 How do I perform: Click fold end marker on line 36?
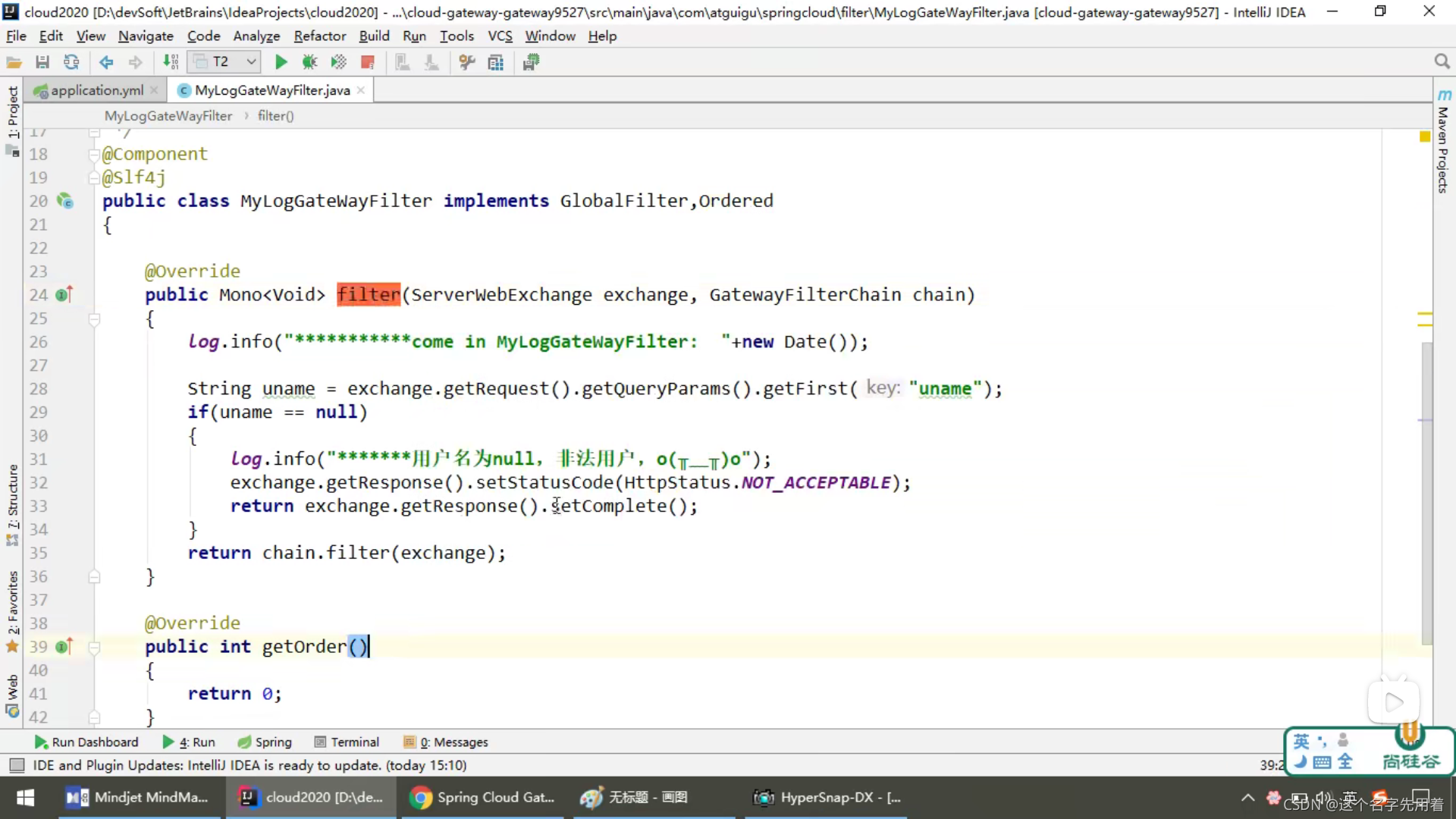(x=94, y=577)
